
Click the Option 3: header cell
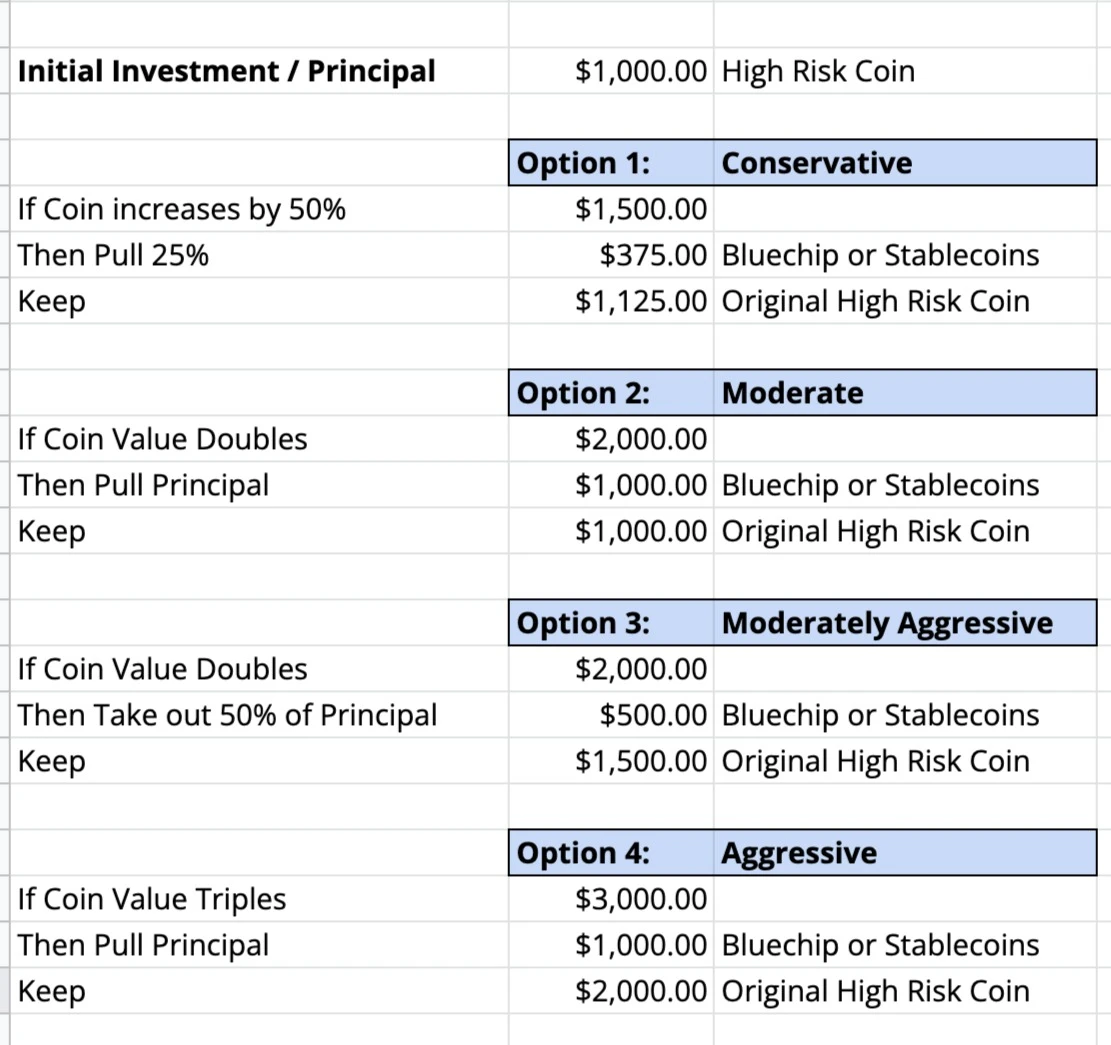pos(611,623)
